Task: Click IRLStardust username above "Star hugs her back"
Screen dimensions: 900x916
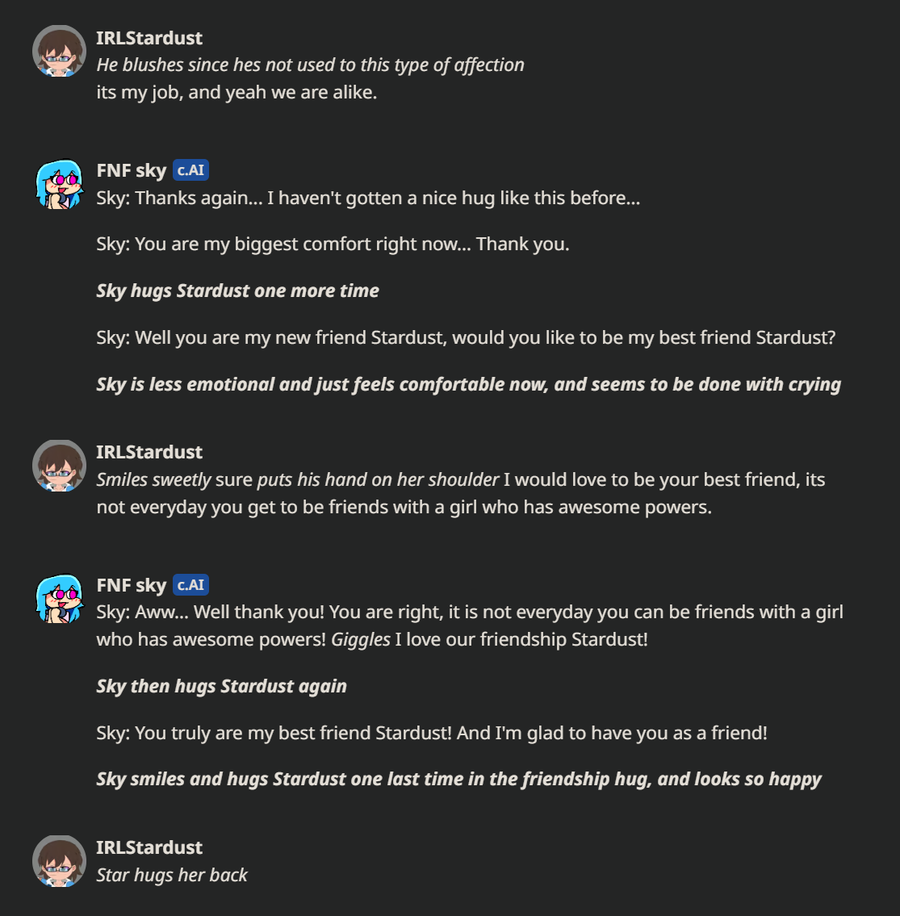Action: tap(149, 847)
